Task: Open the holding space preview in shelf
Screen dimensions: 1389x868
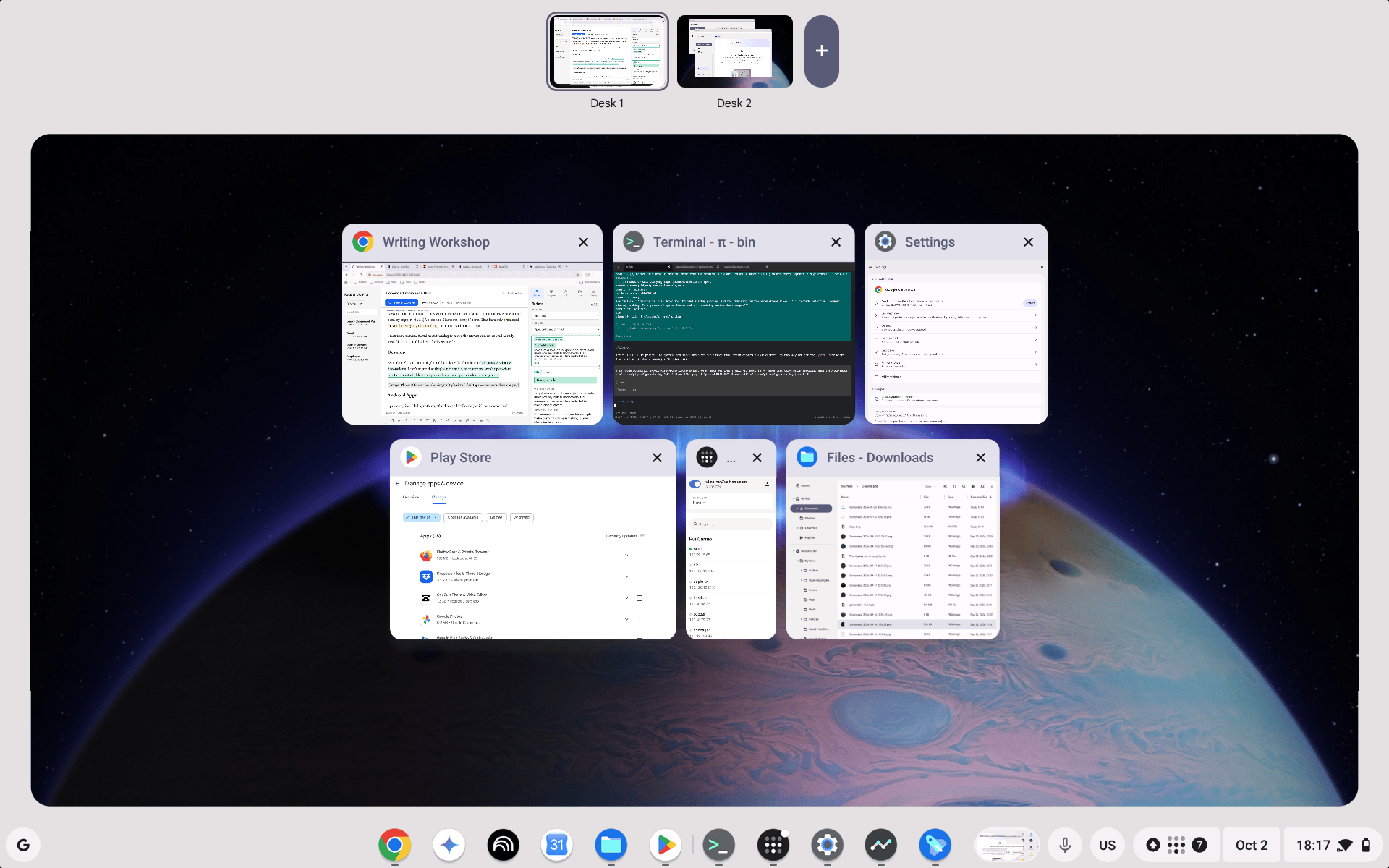Action: tap(1007, 845)
